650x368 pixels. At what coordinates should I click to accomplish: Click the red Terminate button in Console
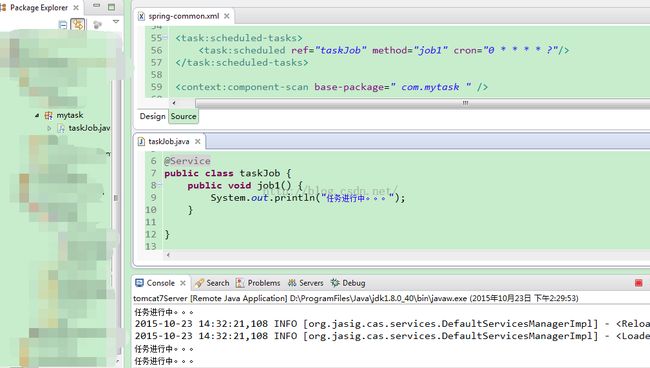638,283
